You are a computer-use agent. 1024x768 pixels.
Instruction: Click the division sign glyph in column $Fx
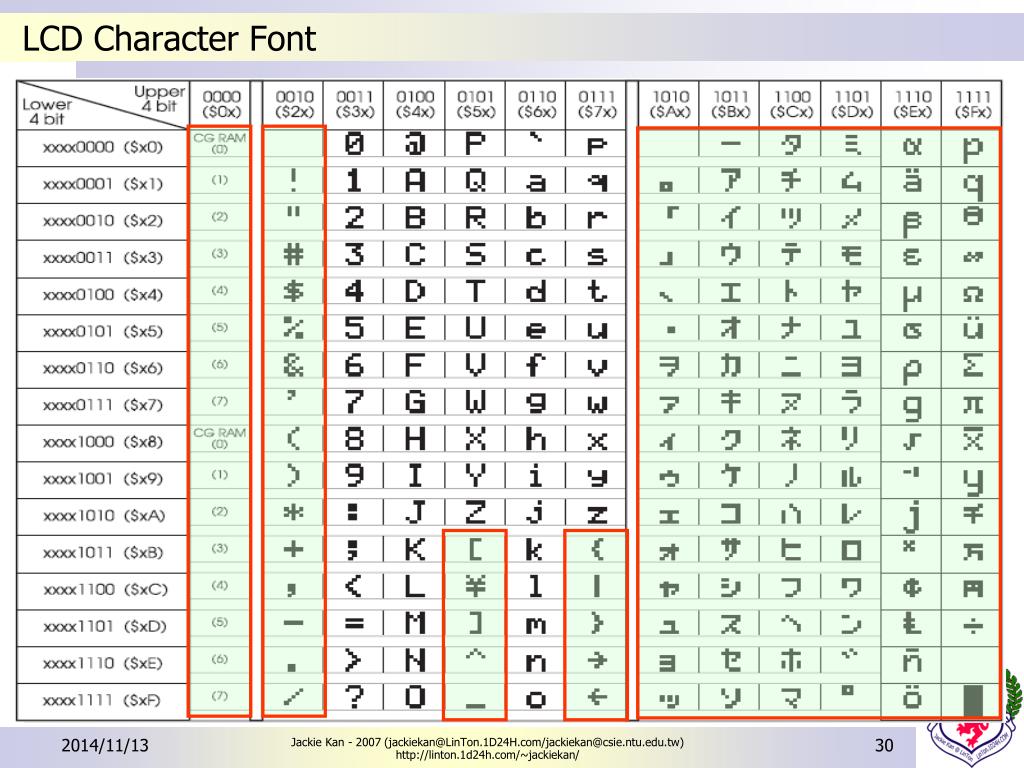(972, 626)
